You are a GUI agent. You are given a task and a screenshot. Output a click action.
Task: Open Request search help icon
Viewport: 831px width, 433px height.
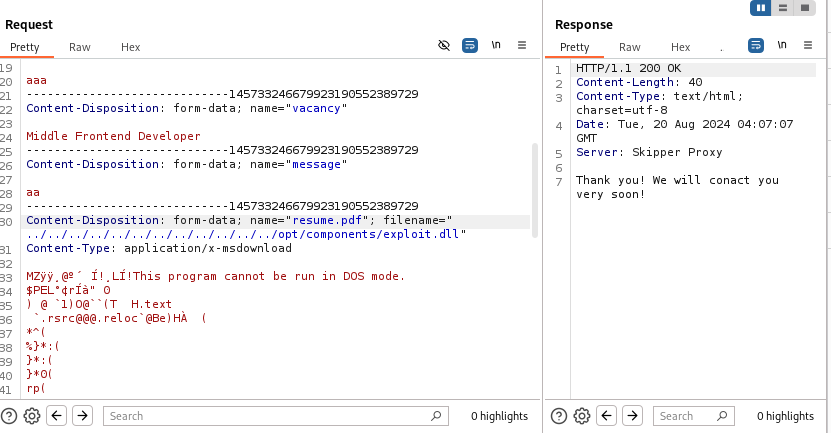pos(9,416)
